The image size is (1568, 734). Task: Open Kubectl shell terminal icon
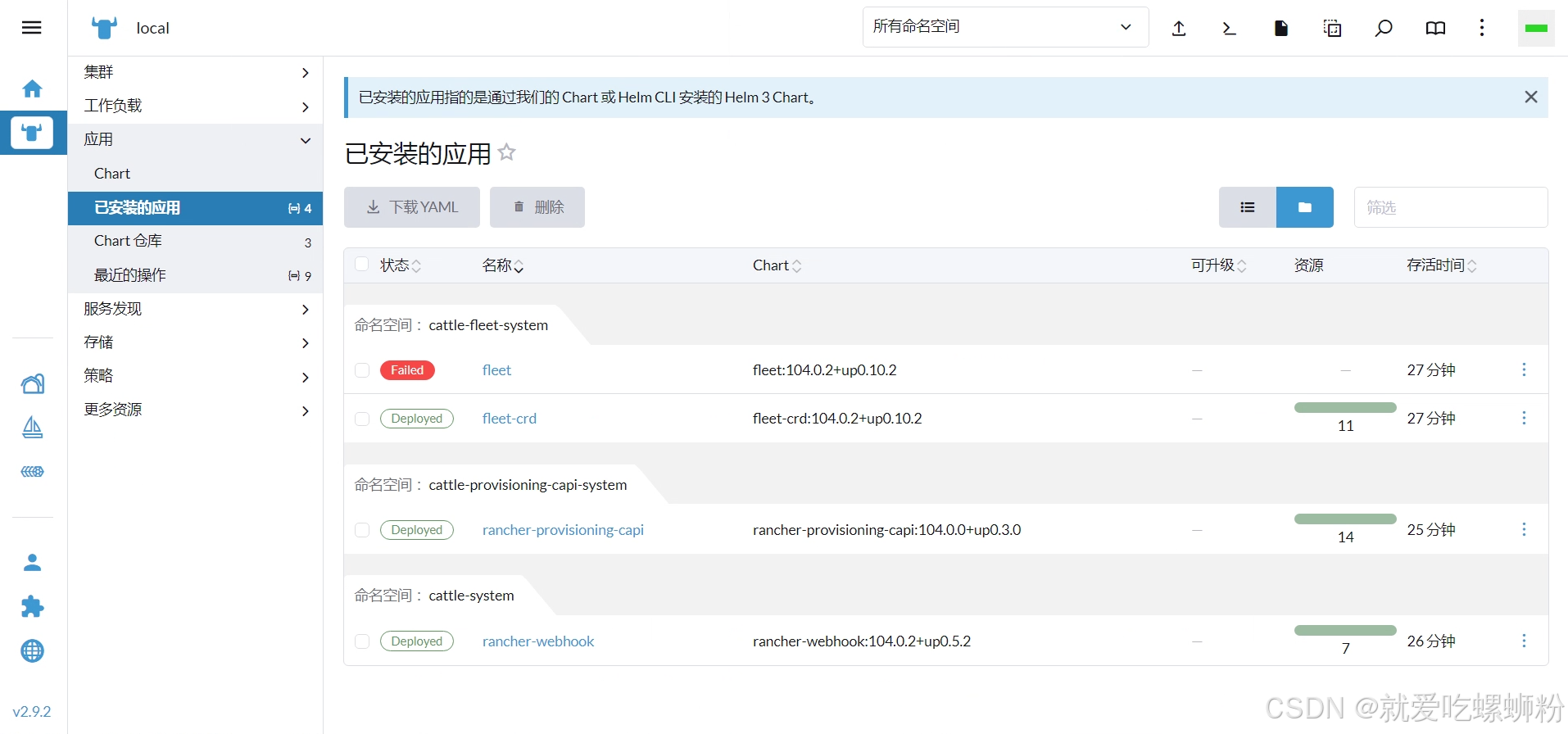[x=1229, y=29]
